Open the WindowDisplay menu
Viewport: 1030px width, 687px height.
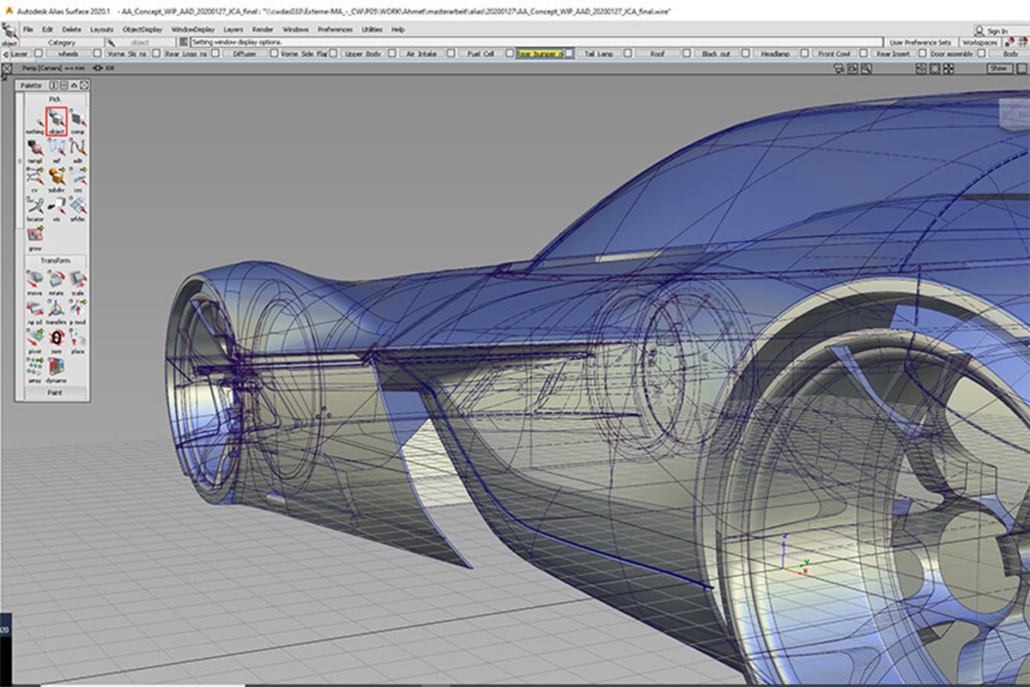(192, 30)
